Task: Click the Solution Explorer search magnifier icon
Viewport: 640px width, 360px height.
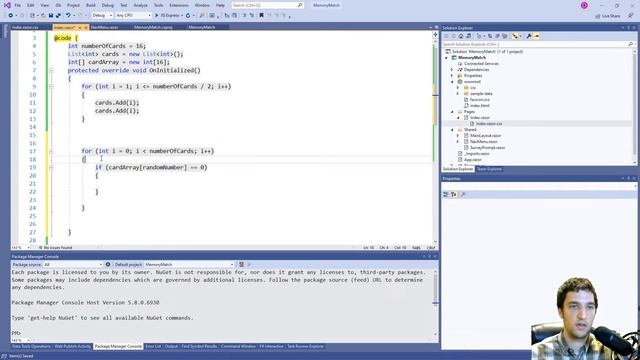Action: (x=631, y=44)
